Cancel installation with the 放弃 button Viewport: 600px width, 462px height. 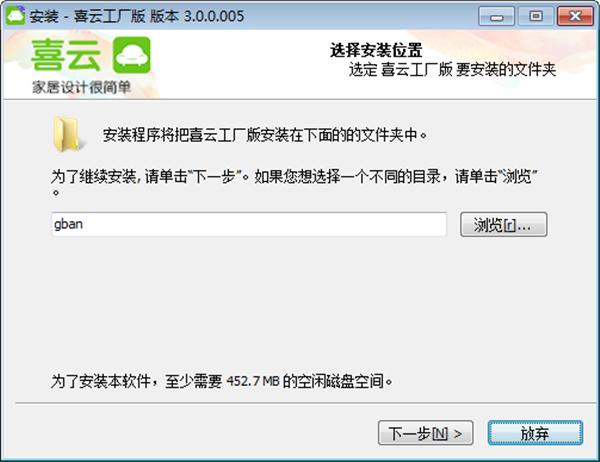[x=535, y=433]
